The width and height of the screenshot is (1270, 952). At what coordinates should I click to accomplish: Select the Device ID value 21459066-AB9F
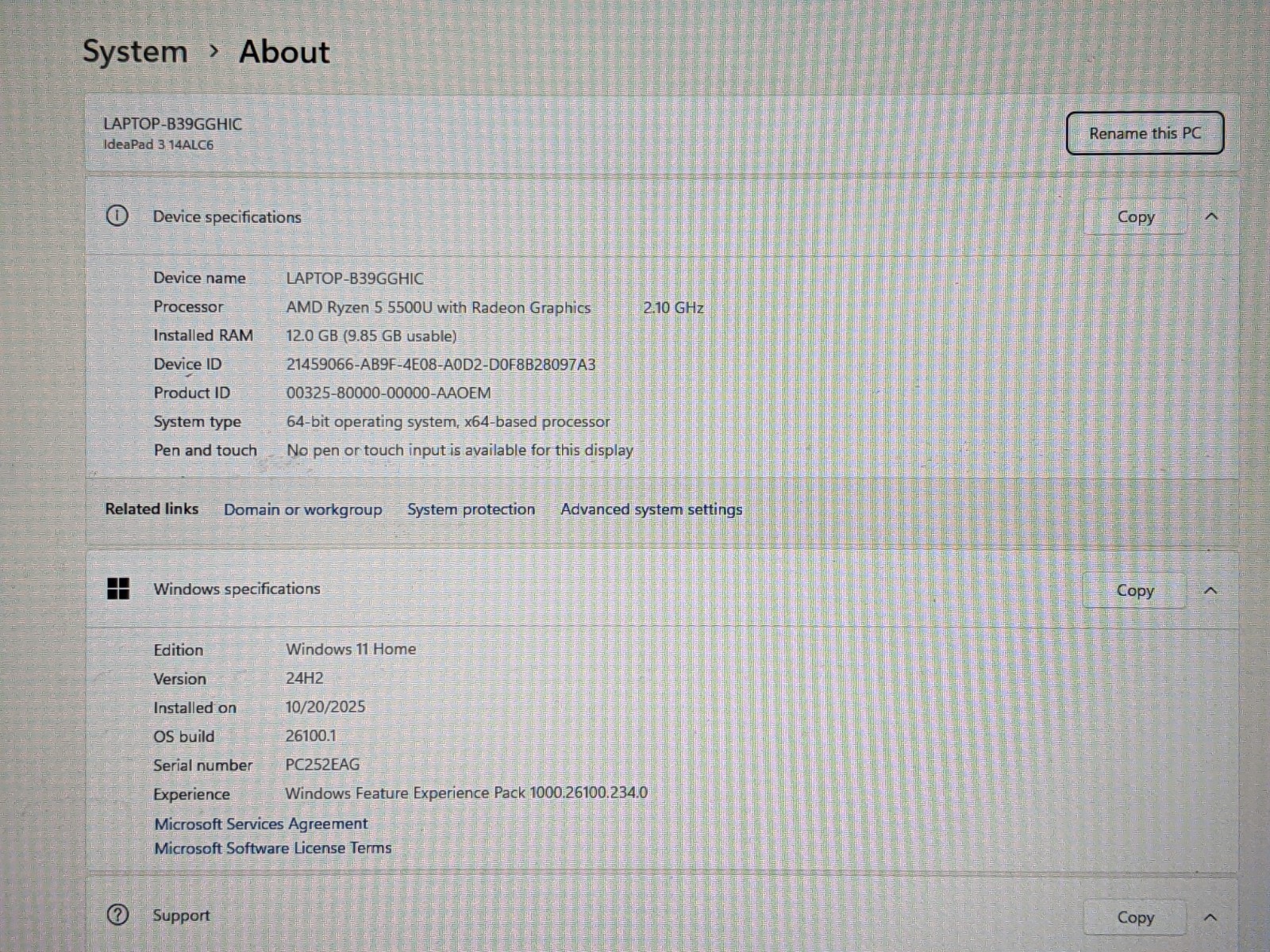click(441, 365)
